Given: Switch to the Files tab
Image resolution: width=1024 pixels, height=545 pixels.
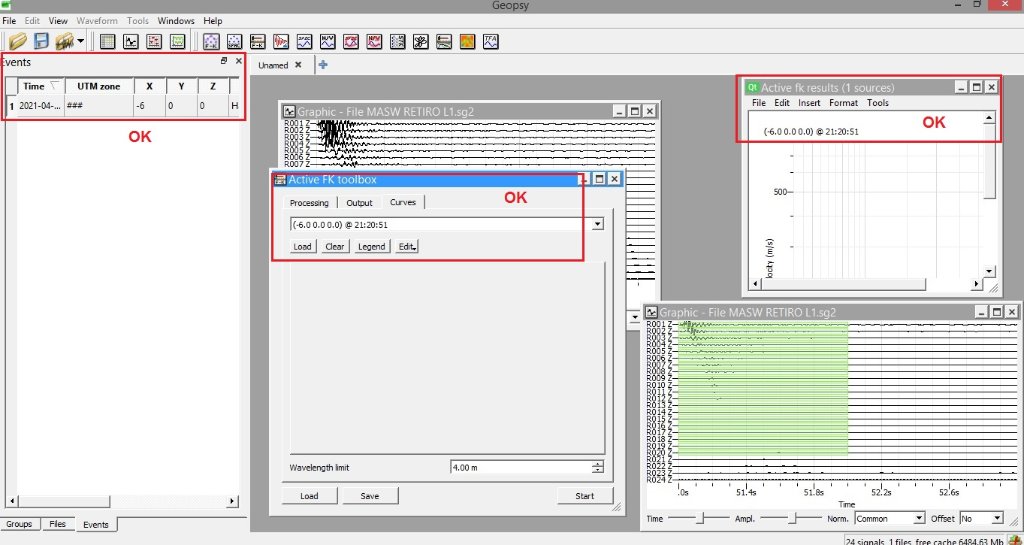Looking at the screenshot, I should (58, 524).
